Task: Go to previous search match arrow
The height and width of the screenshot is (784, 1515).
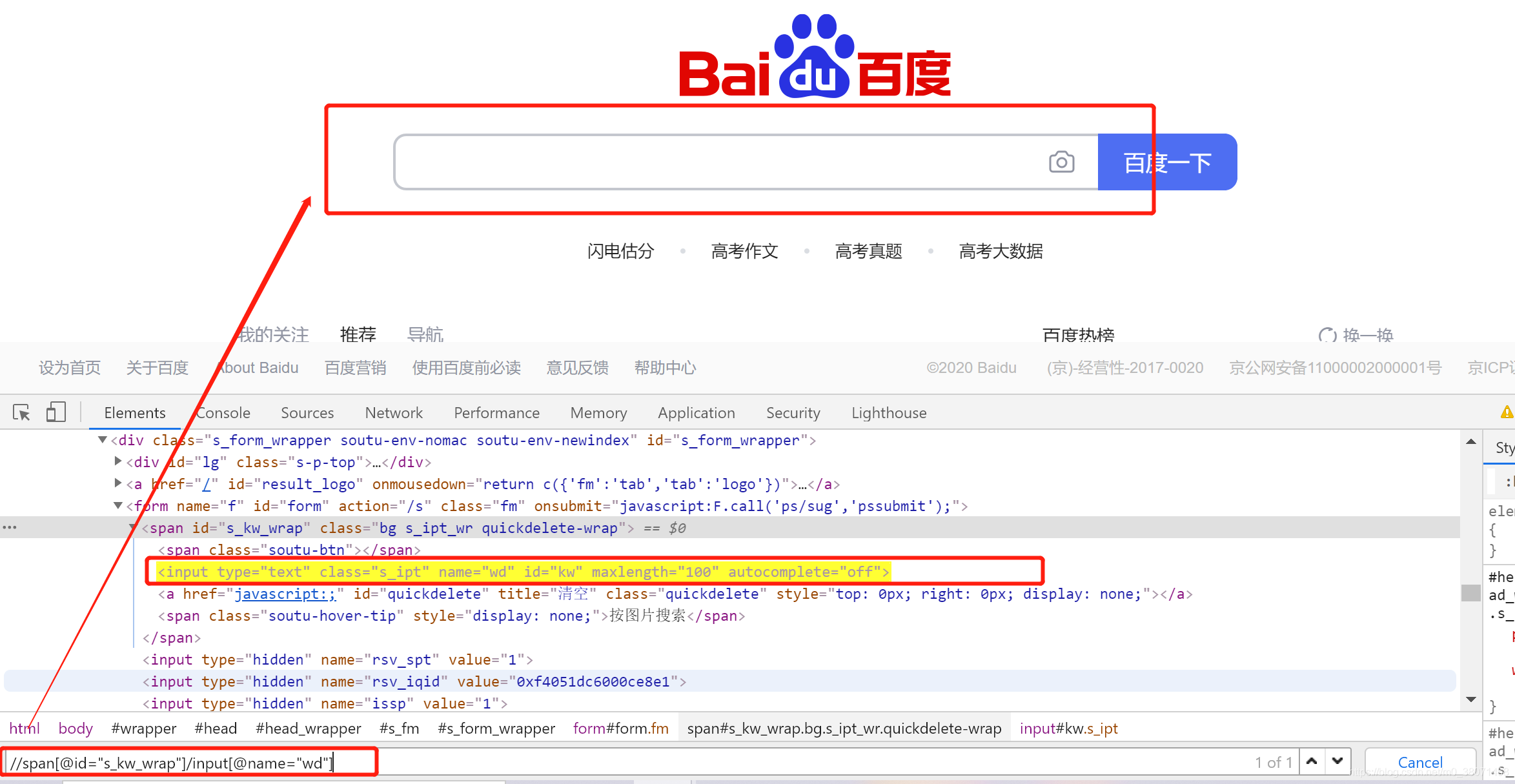Action: [x=1312, y=761]
